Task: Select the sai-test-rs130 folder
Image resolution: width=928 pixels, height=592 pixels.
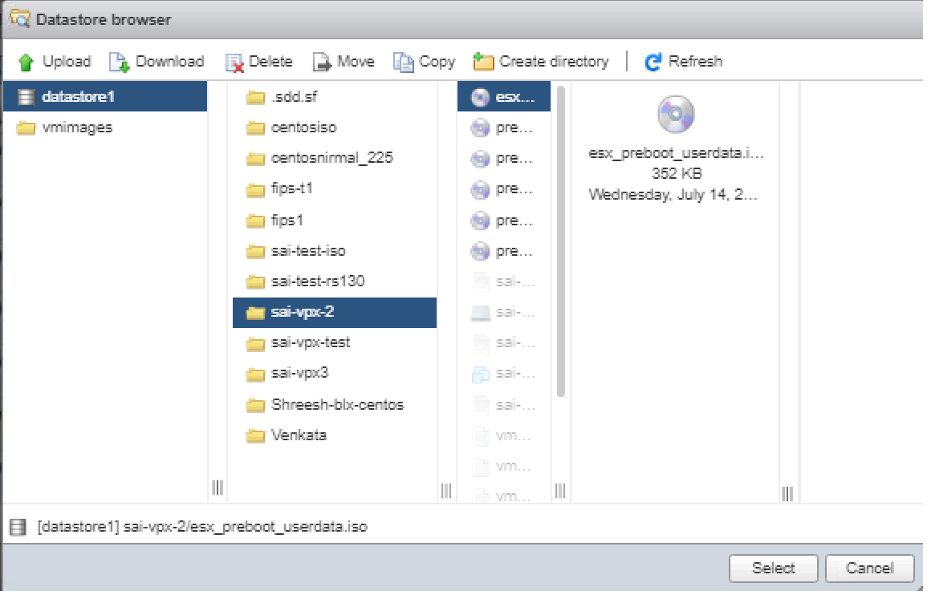Action: pyautogui.click(x=334, y=281)
